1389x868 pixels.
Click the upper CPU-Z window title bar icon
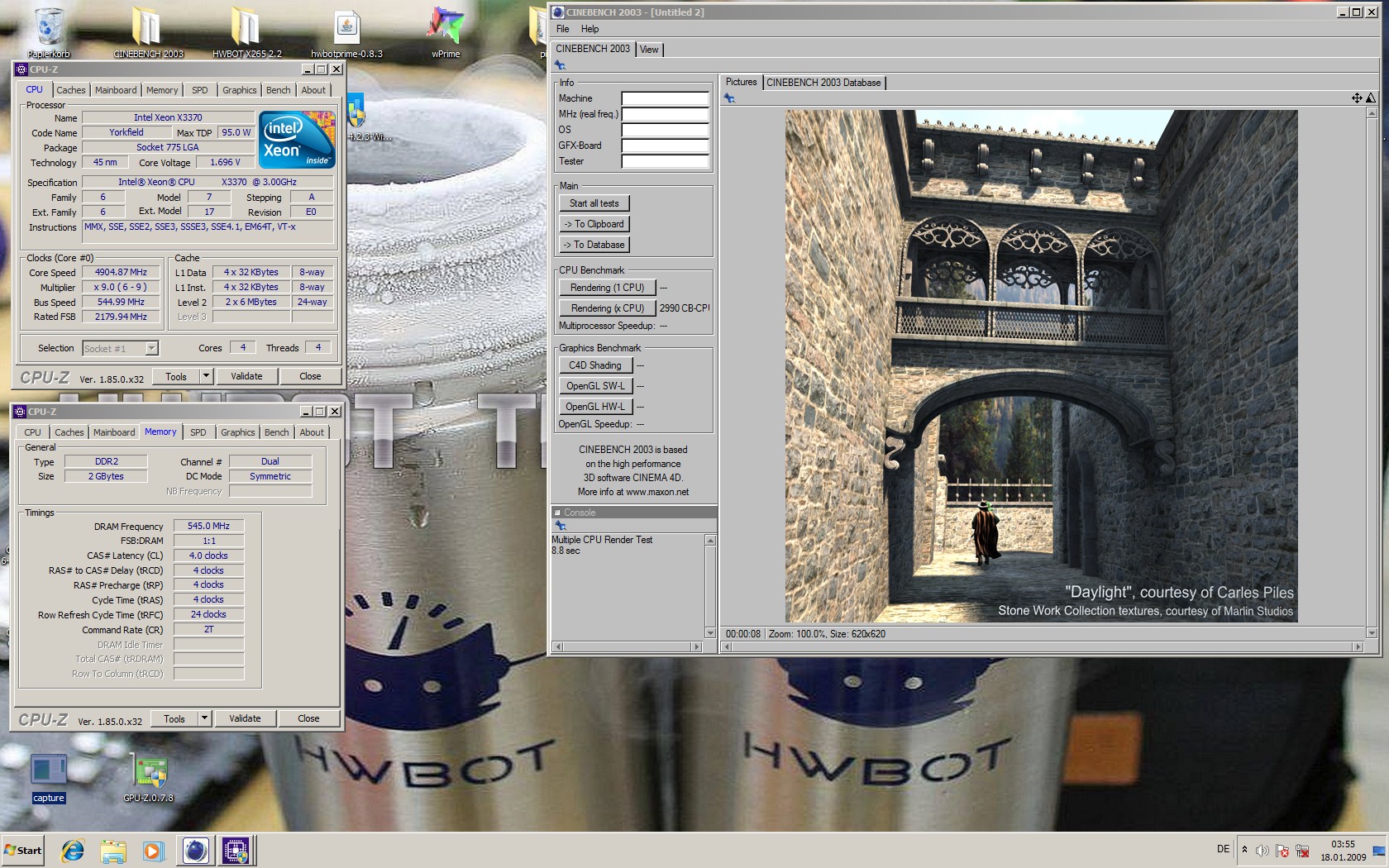[21, 69]
